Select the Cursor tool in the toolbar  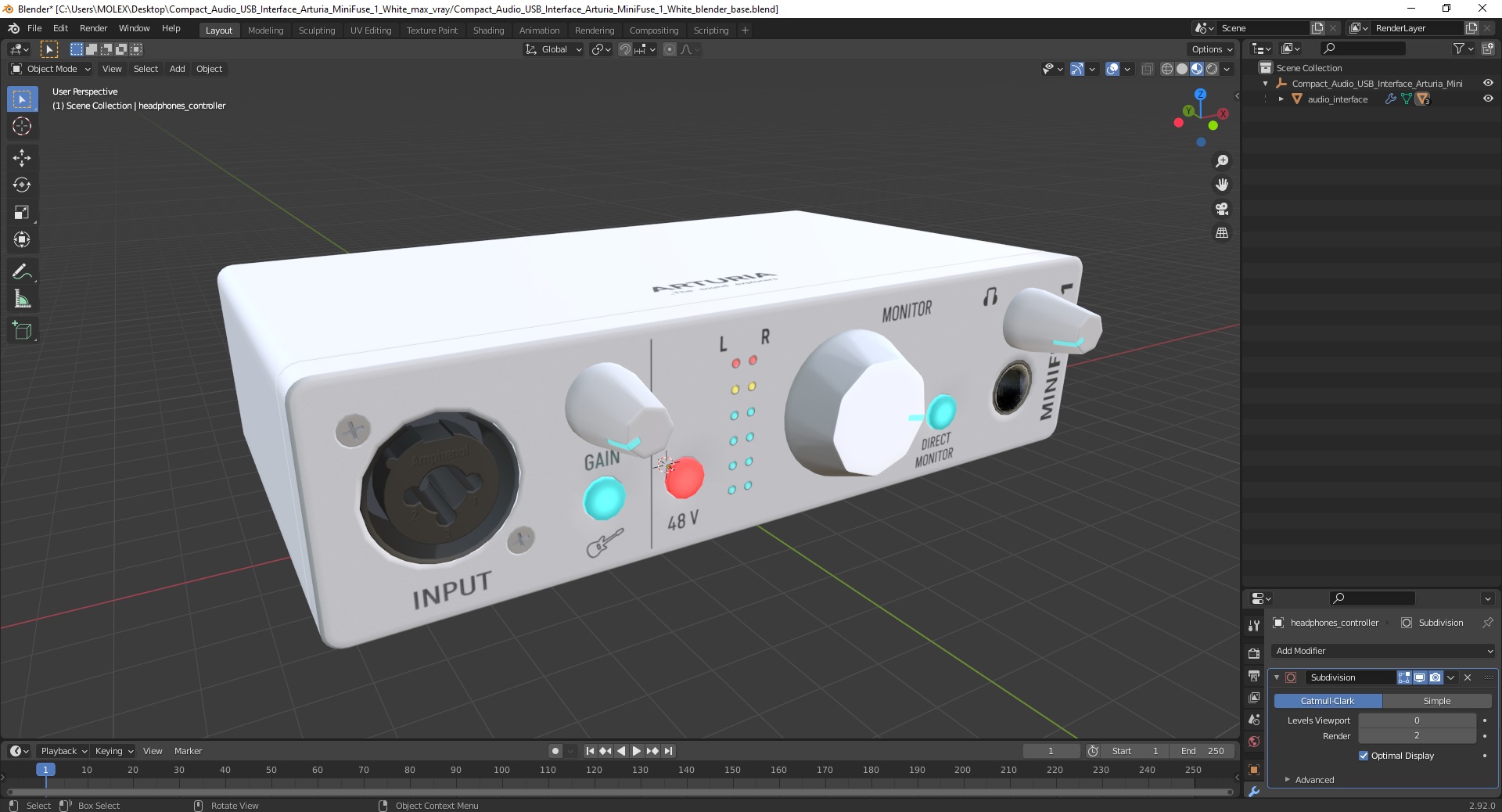point(22,126)
